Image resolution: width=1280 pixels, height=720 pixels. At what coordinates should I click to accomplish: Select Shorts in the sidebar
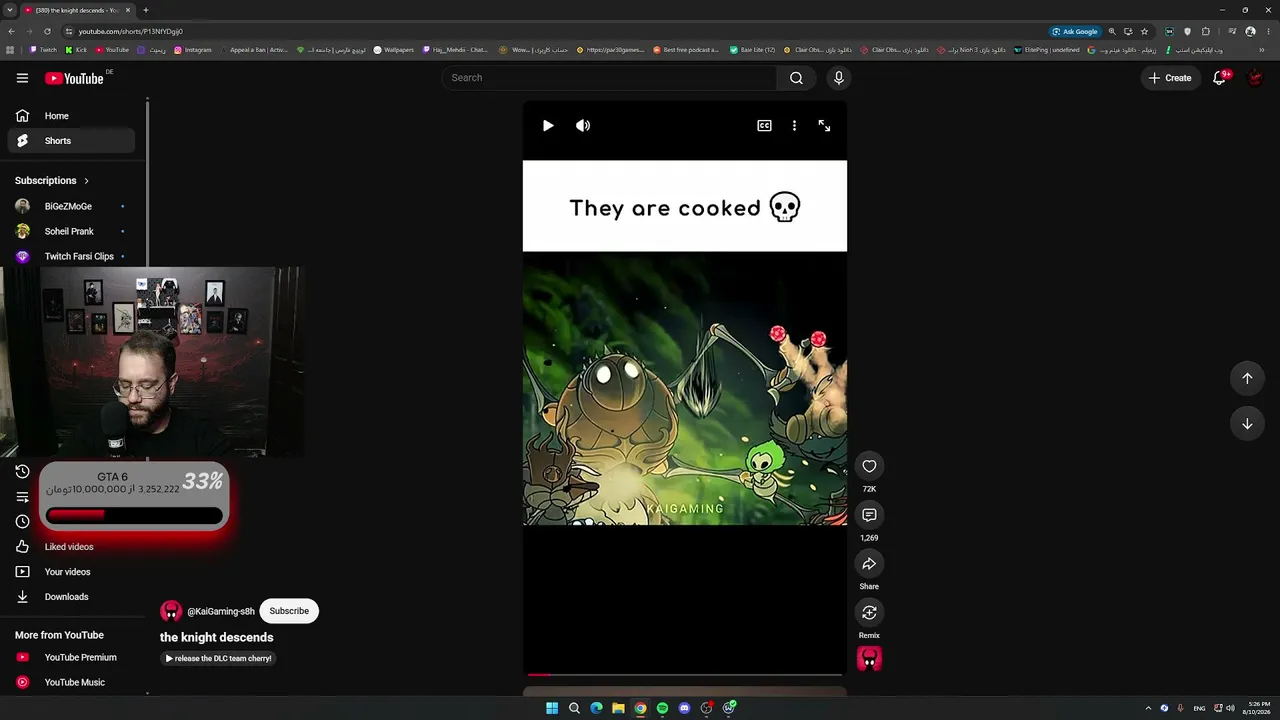click(x=71, y=141)
